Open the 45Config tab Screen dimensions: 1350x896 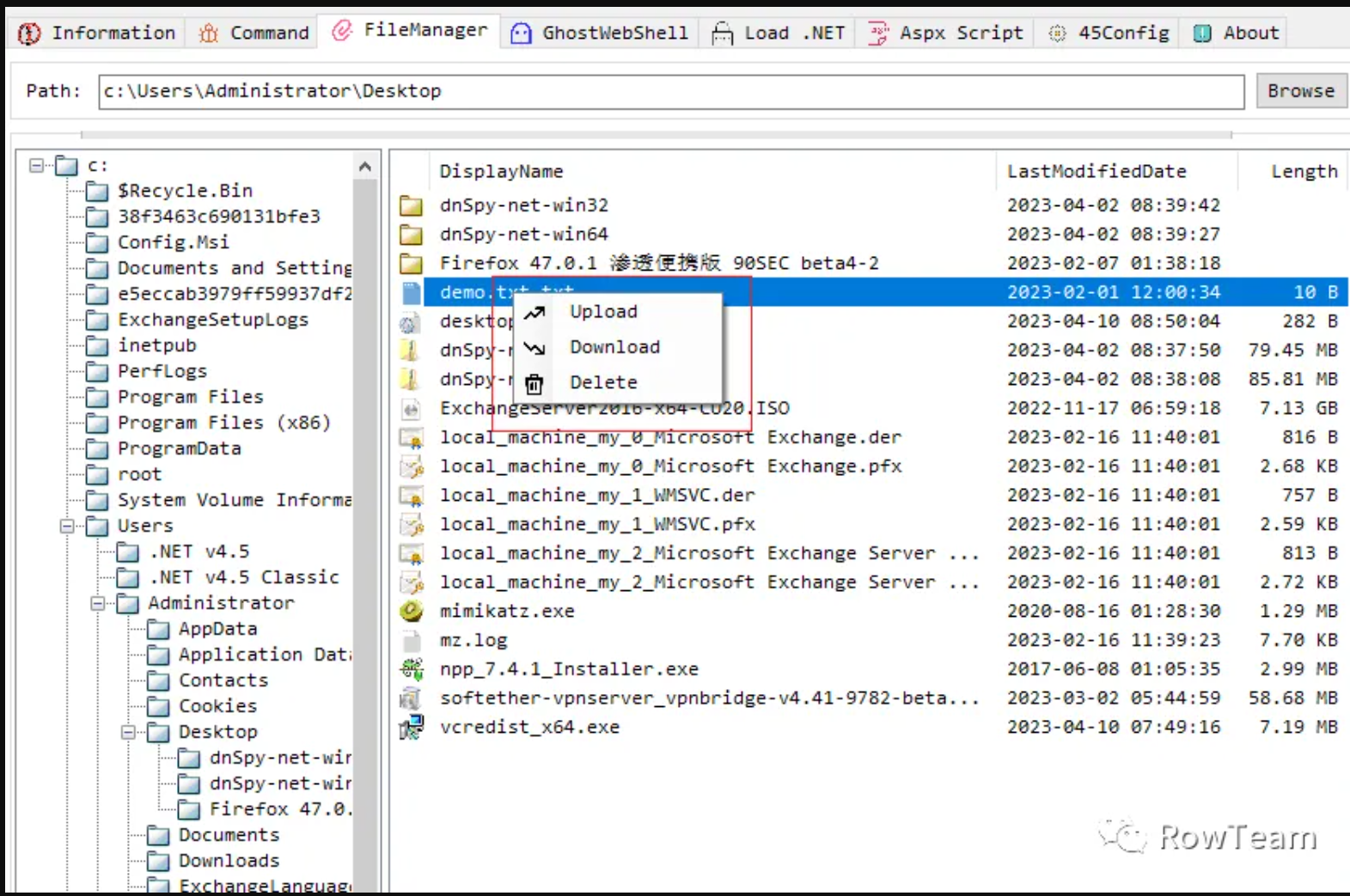pos(1109,33)
